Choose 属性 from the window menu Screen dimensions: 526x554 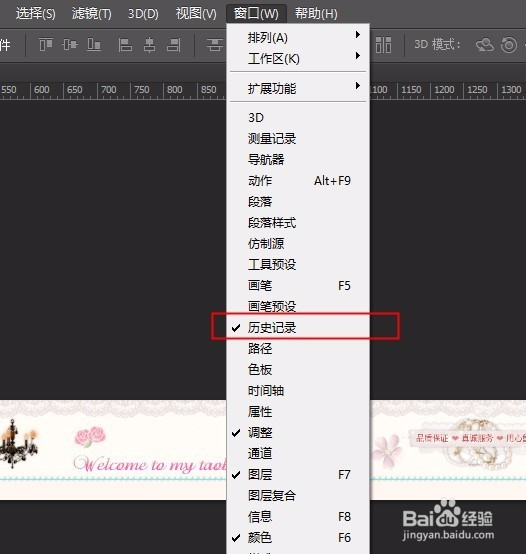coord(298,412)
